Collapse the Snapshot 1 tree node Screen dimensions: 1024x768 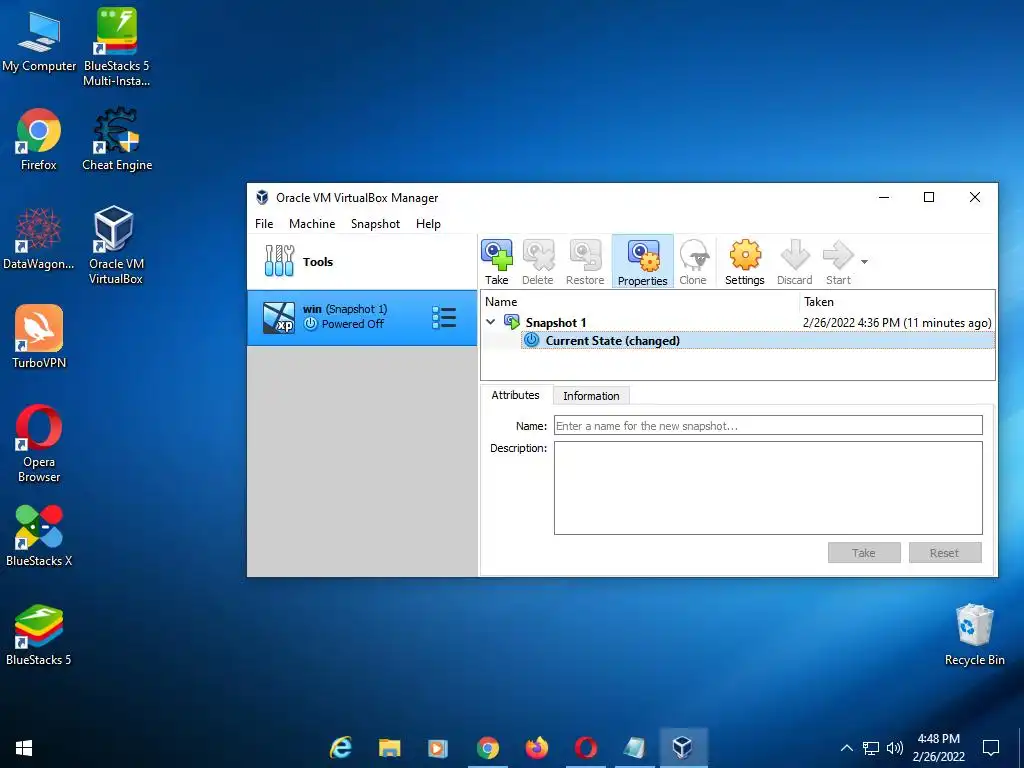tap(490, 322)
